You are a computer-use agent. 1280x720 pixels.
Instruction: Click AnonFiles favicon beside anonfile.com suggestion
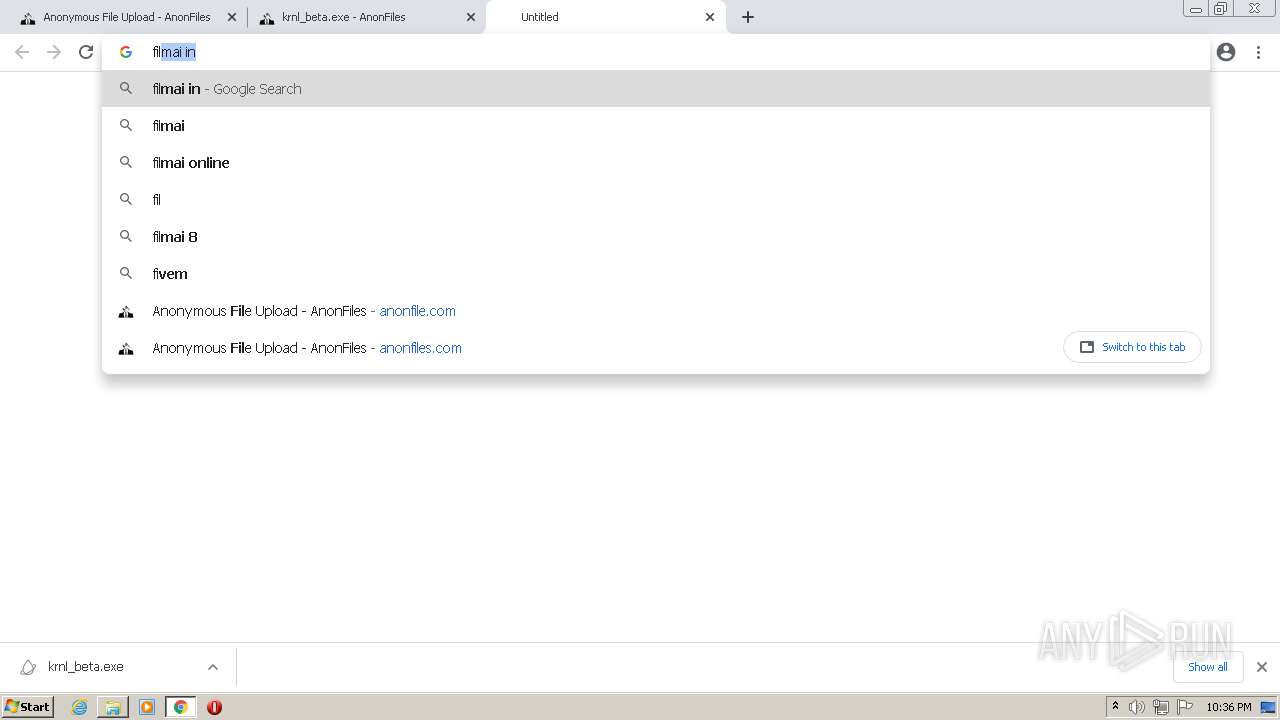[x=126, y=311]
